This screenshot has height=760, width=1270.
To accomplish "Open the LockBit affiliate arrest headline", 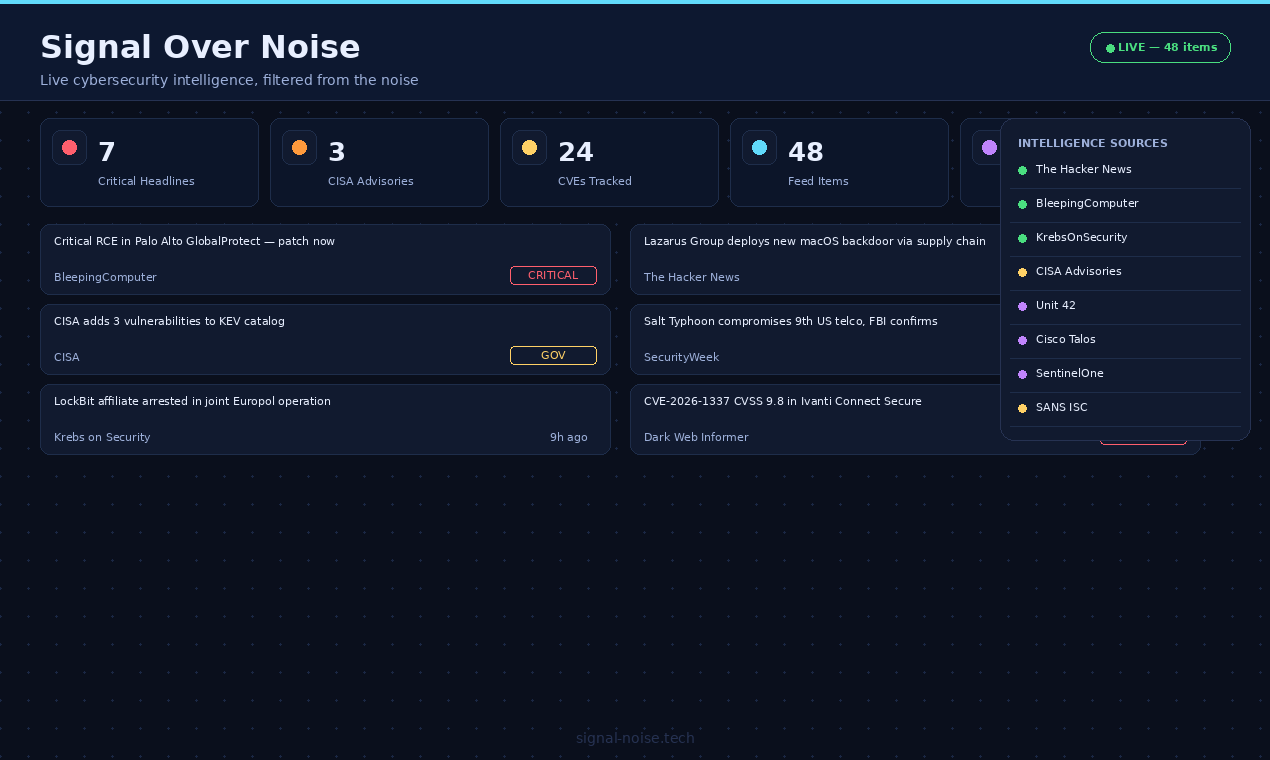I will (x=192, y=401).
